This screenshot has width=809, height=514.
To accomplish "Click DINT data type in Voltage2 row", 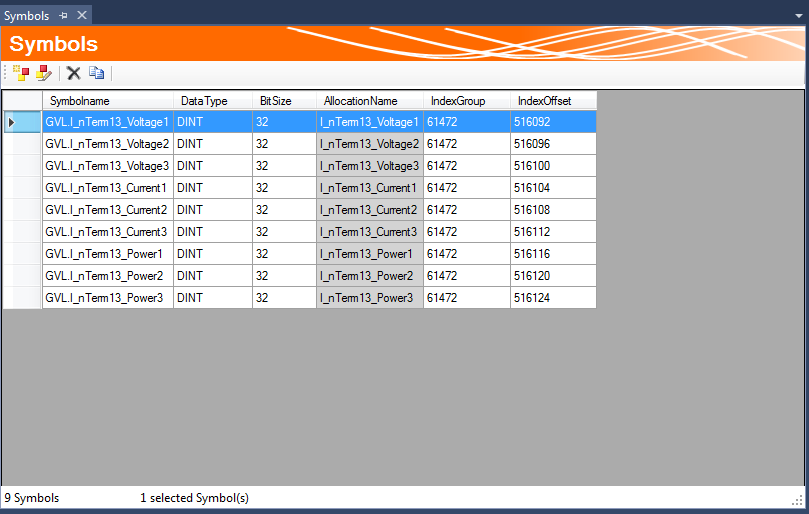I will 213,144.
